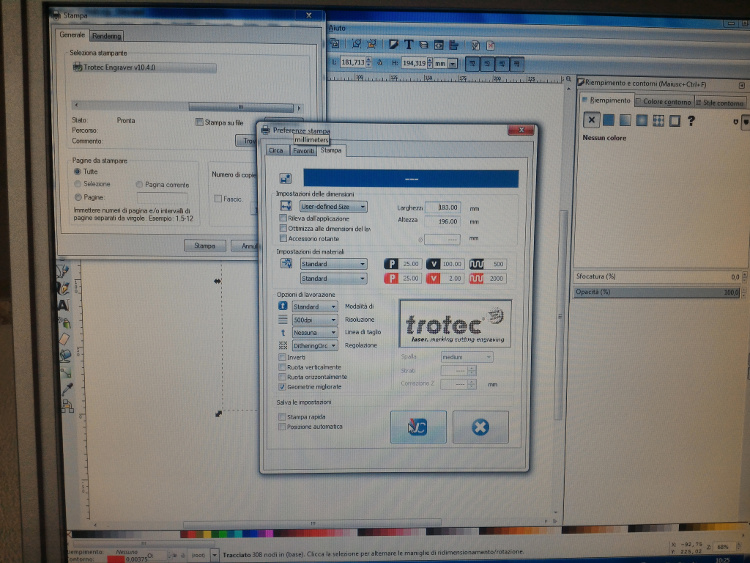Switch to the Rendering tab in Stampa dialog

click(x=106, y=36)
